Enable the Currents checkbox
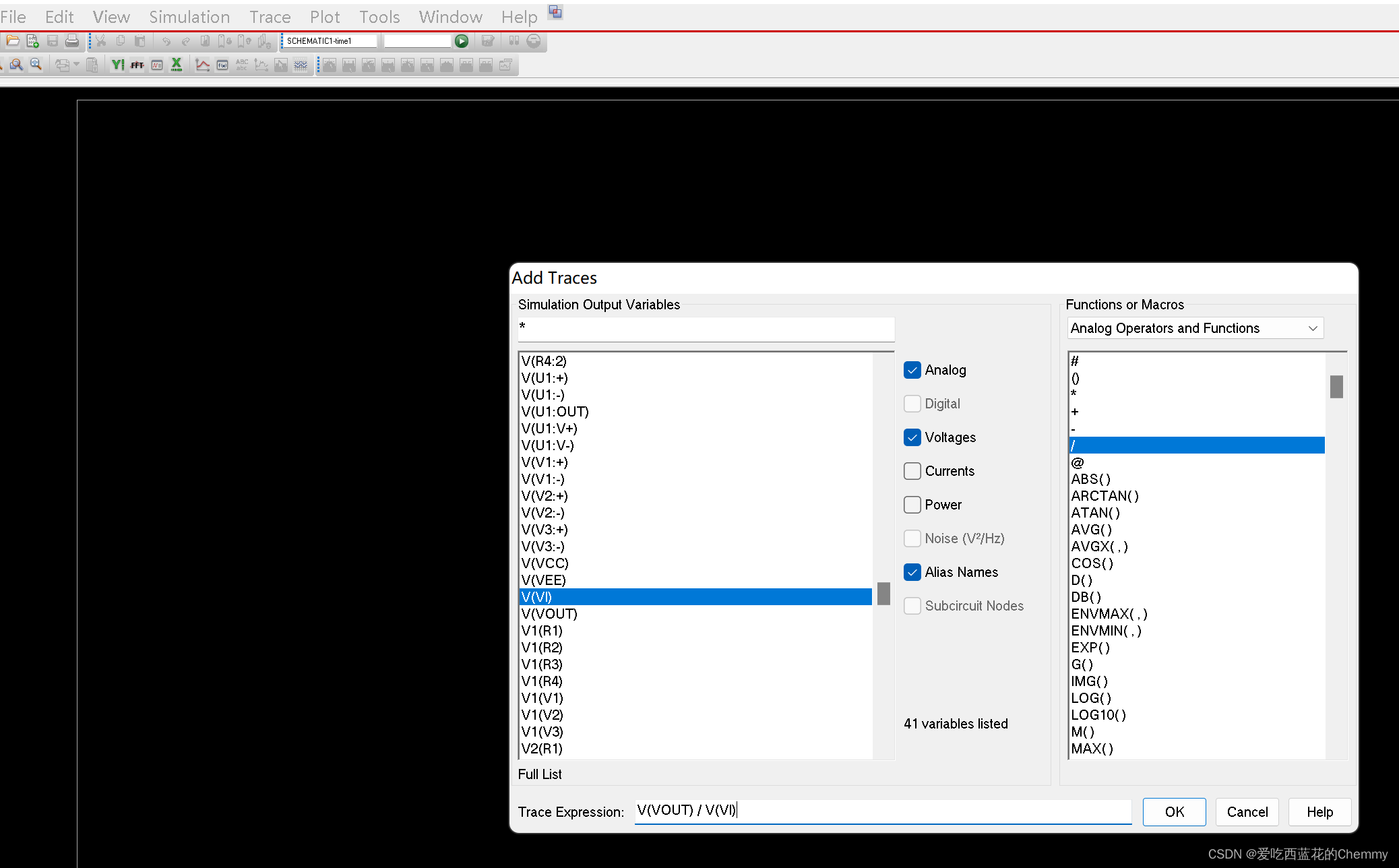Screen dimensions: 1399x868 pos(912,471)
